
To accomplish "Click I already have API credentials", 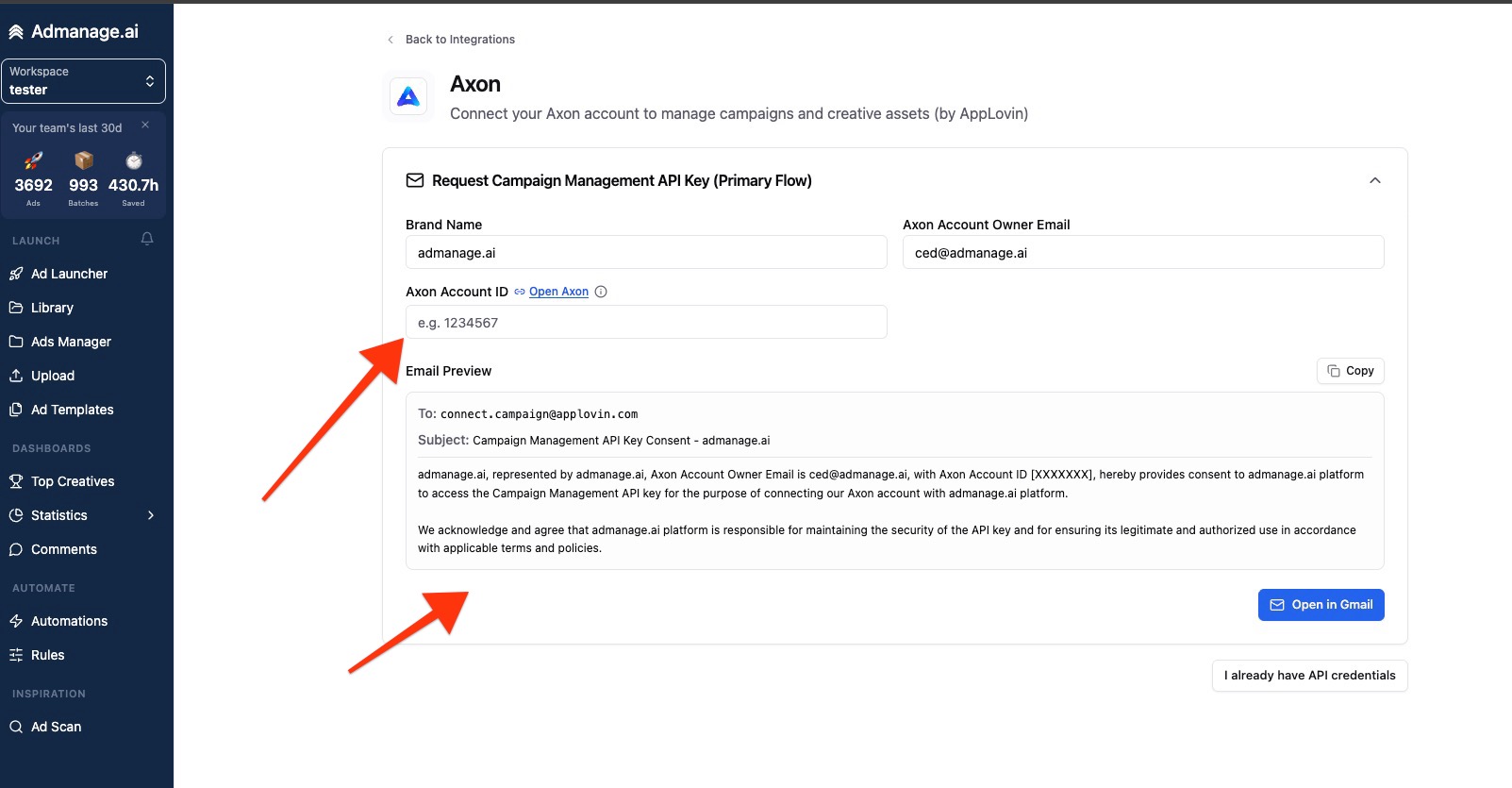I will pos(1310,676).
